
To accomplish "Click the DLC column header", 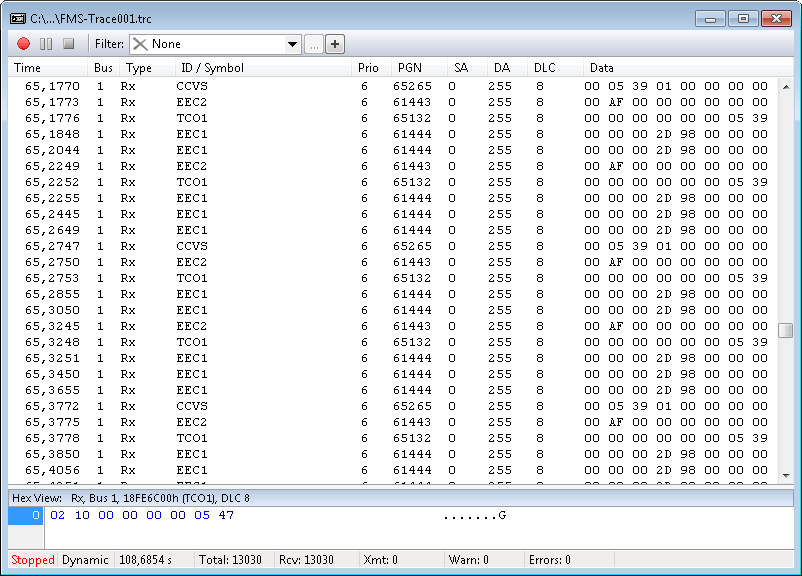I will coord(555,68).
